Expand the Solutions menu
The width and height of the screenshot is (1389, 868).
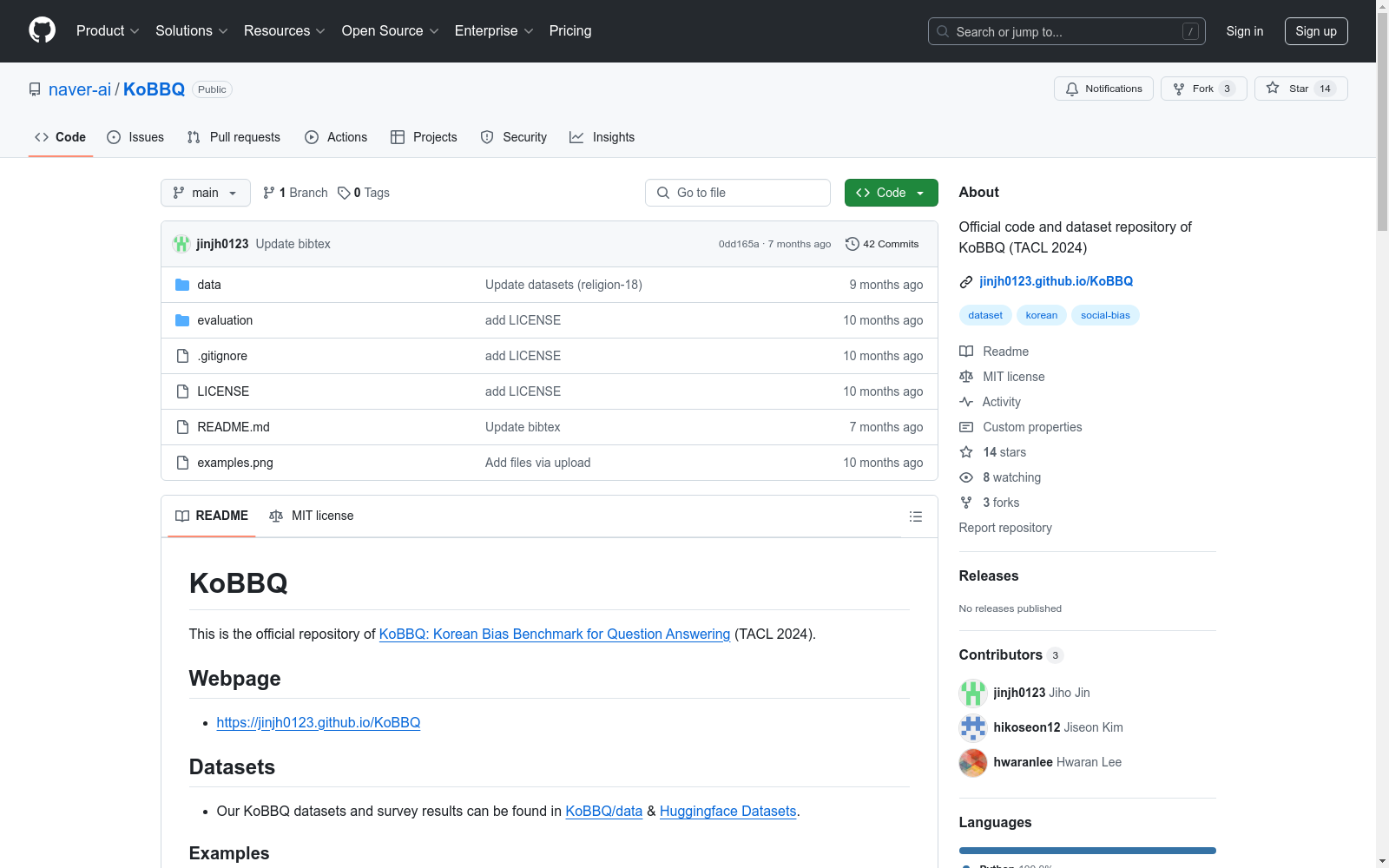pos(191,30)
